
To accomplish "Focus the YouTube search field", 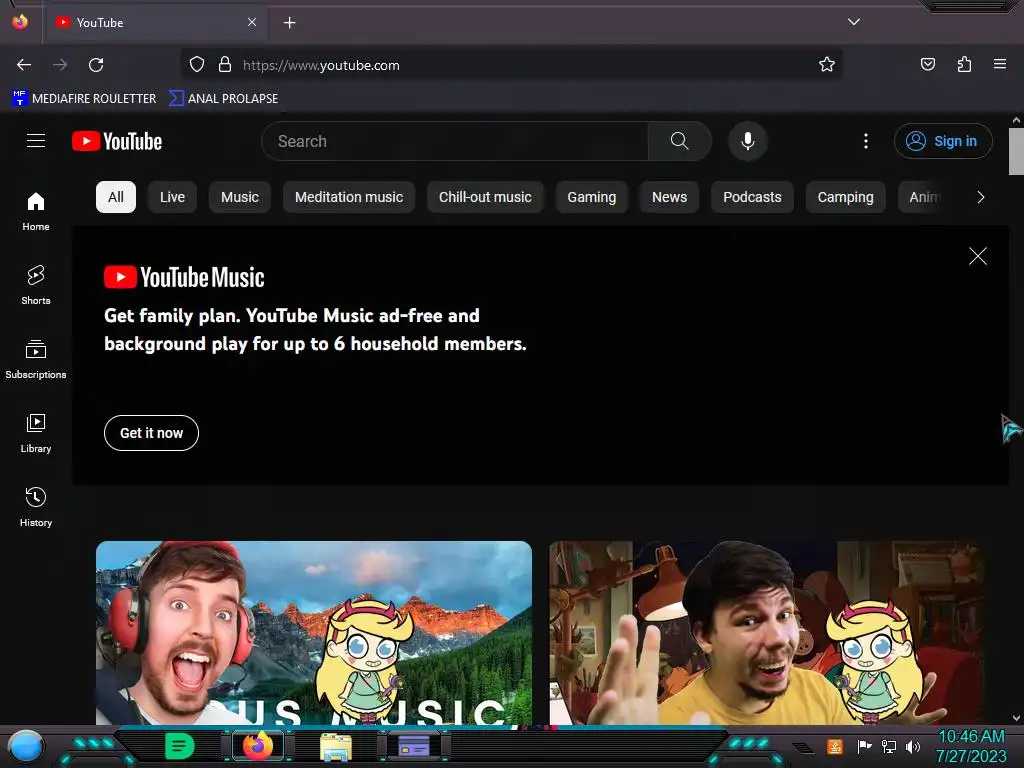I will tap(456, 141).
